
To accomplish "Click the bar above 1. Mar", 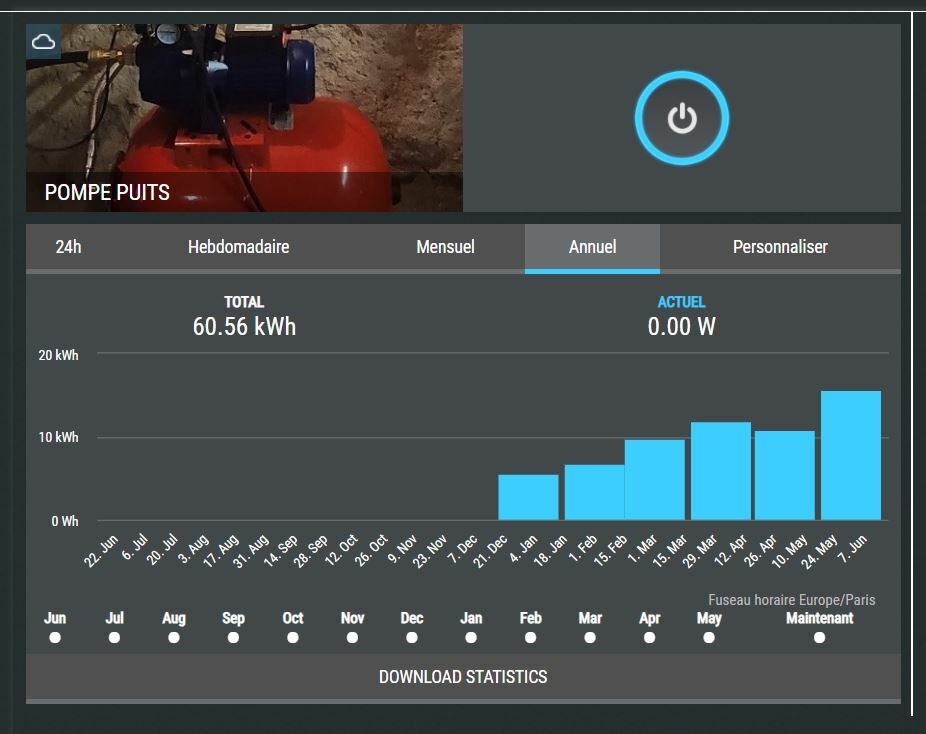I will point(655,479).
